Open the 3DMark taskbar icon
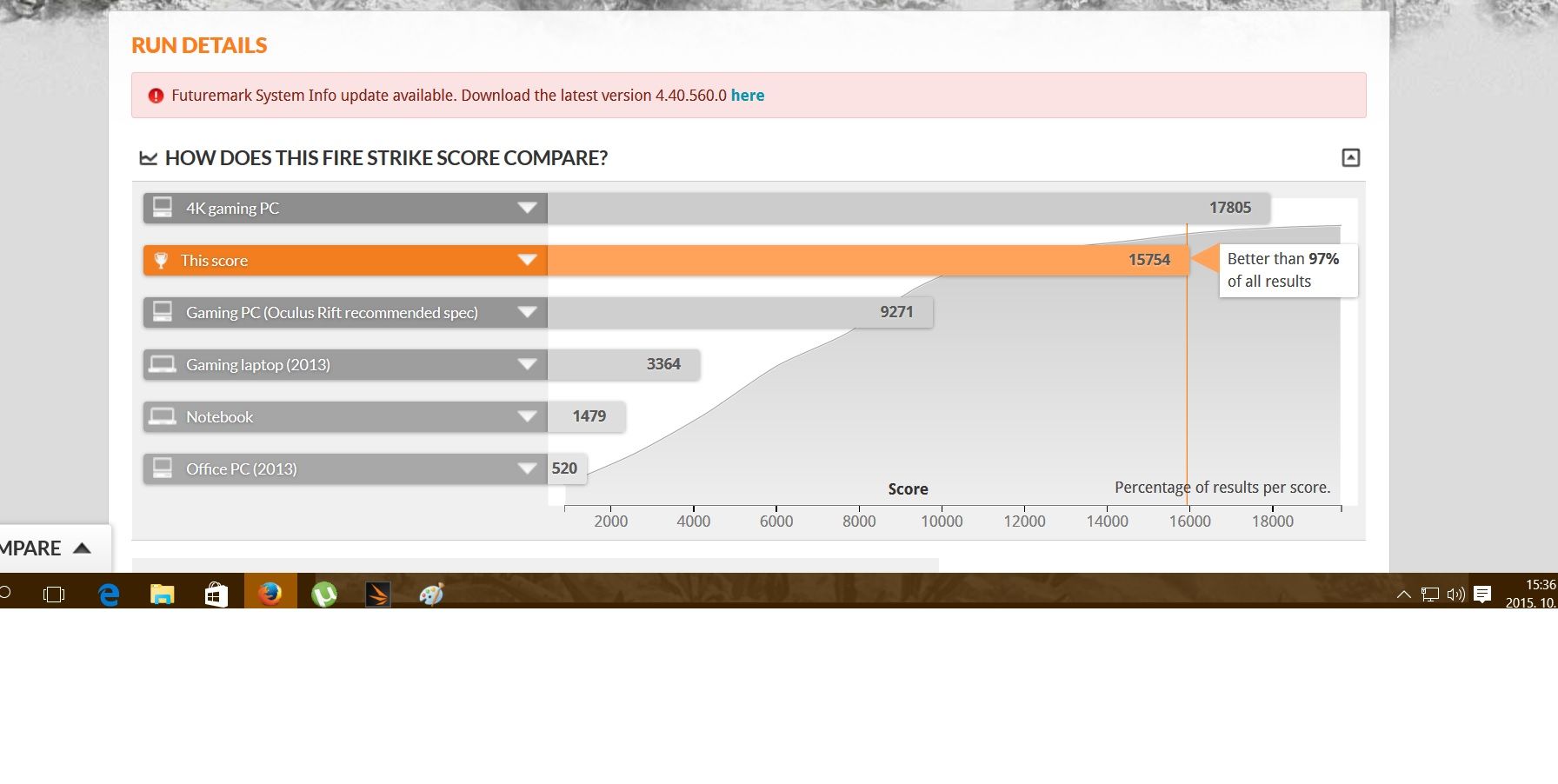 pos(377,595)
